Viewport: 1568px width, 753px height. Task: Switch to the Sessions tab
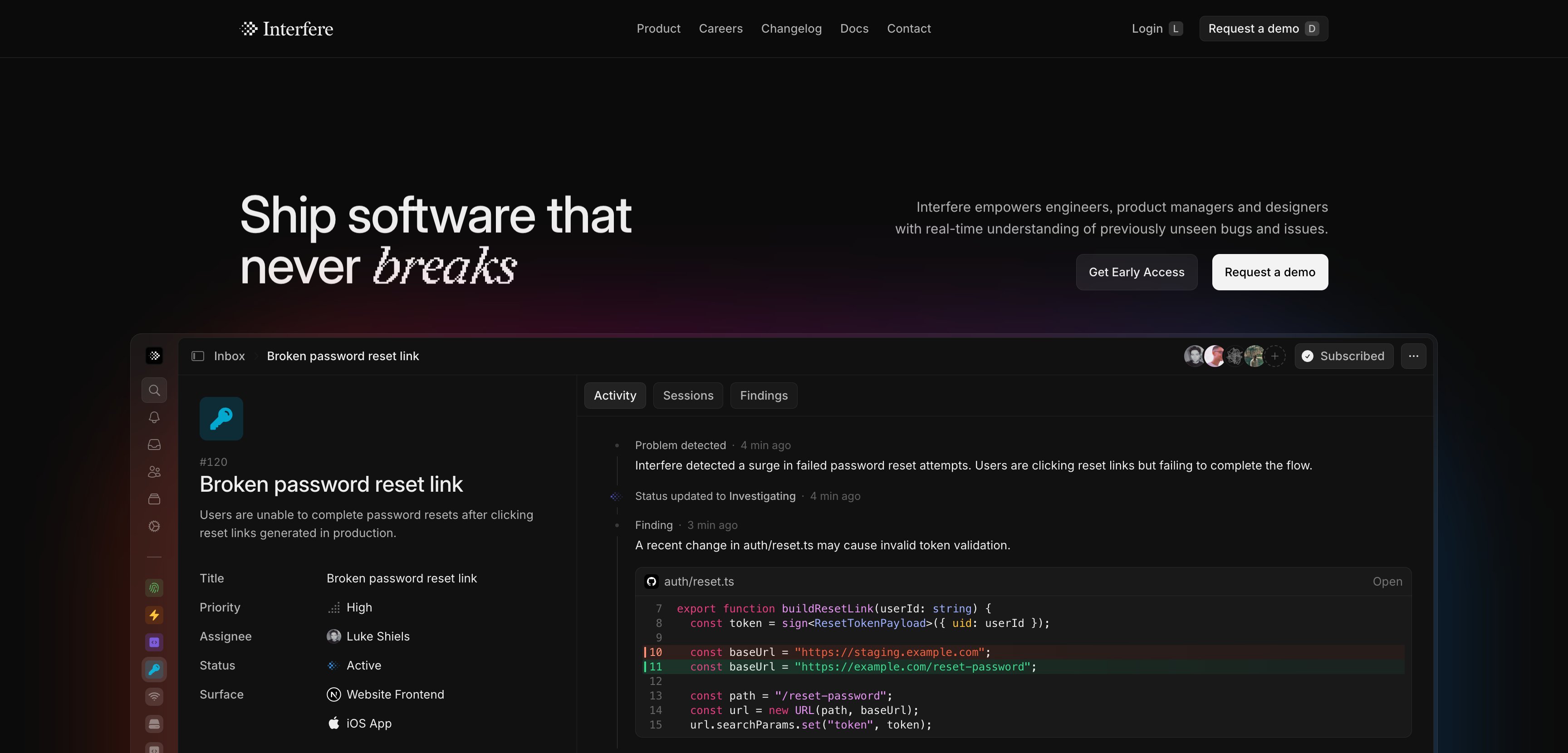[688, 396]
